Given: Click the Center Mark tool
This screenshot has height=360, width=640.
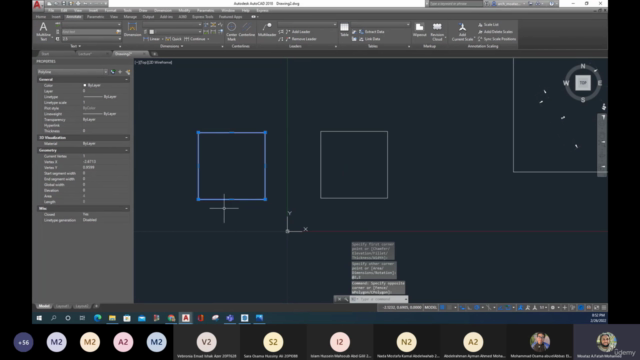Looking at the screenshot, I should pos(231,31).
